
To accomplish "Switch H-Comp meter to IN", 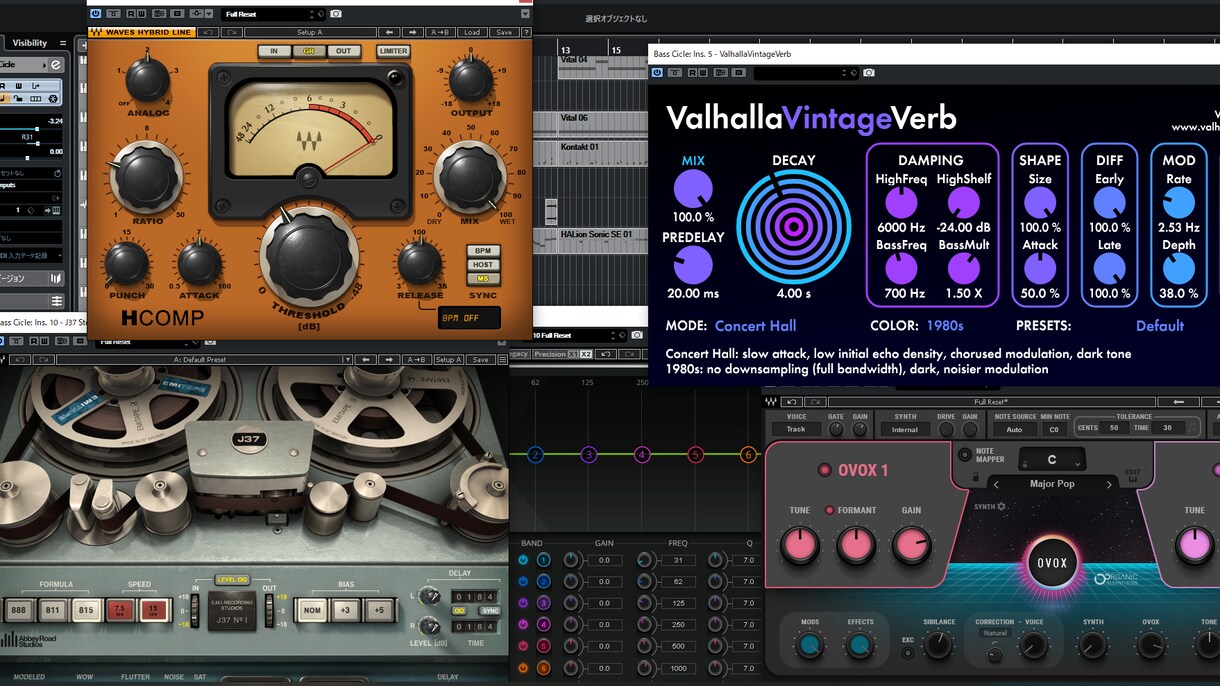I will [274, 51].
